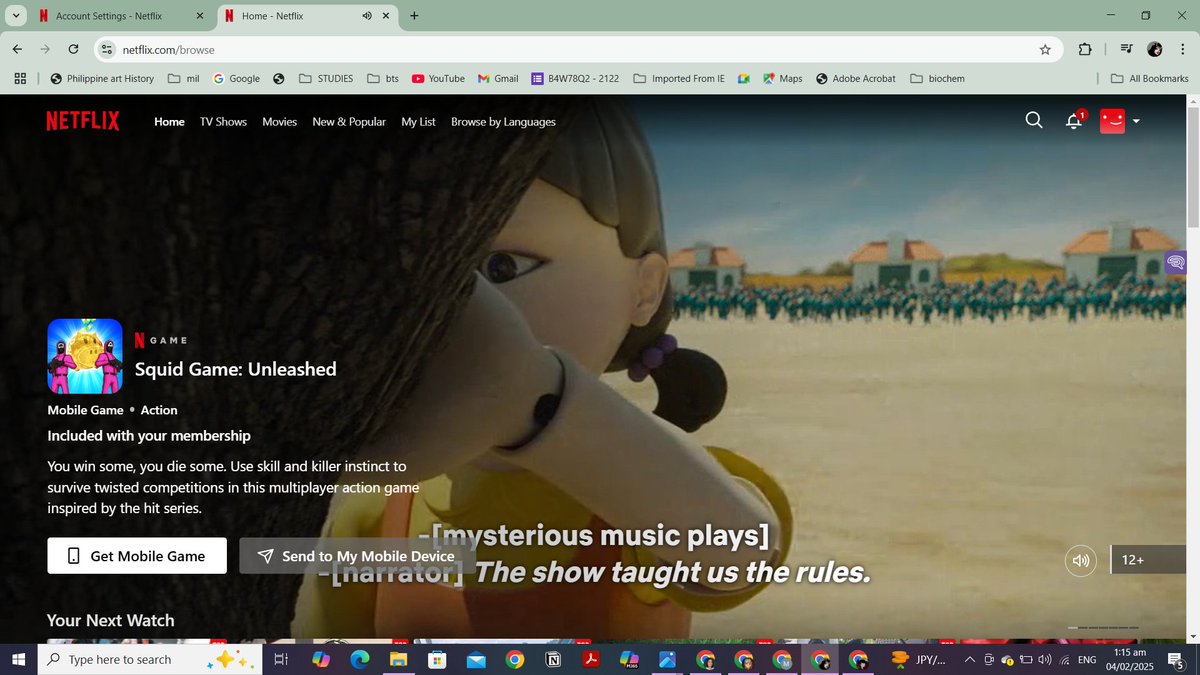The image size is (1200, 675).
Task: Click the Chrome profile avatar
Action: pyautogui.click(x=1155, y=49)
